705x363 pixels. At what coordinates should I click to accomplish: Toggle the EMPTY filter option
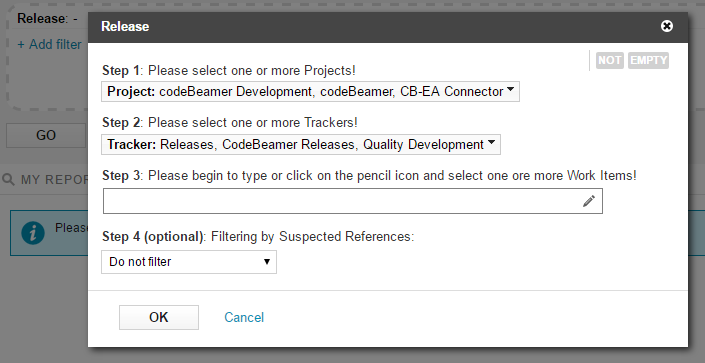coord(648,60)
